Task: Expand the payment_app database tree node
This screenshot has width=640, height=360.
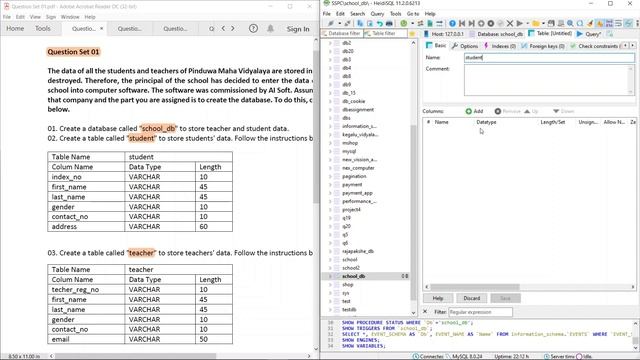Action: 330,193
